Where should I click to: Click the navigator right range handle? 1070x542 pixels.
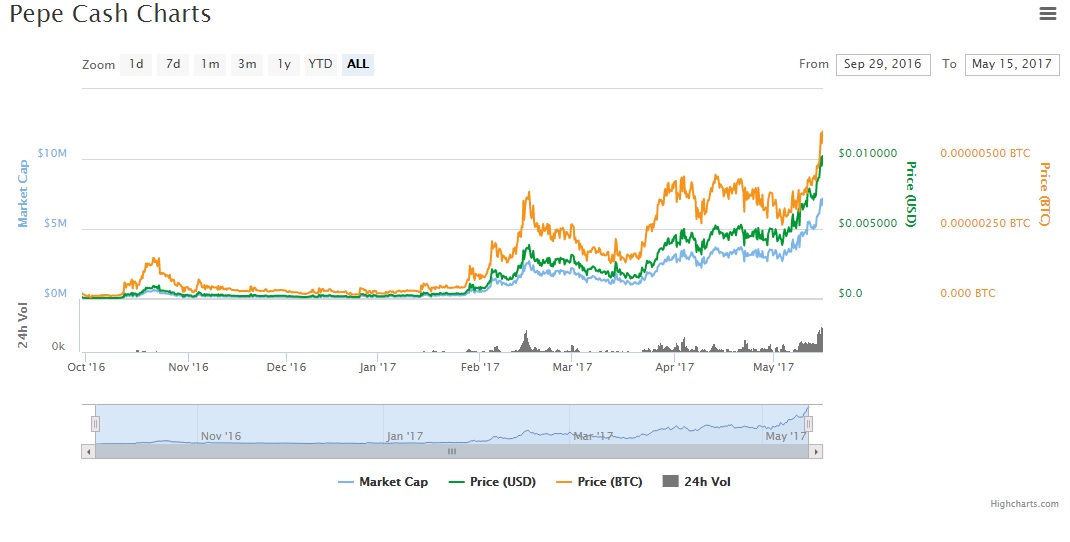(x=808, y=425)
